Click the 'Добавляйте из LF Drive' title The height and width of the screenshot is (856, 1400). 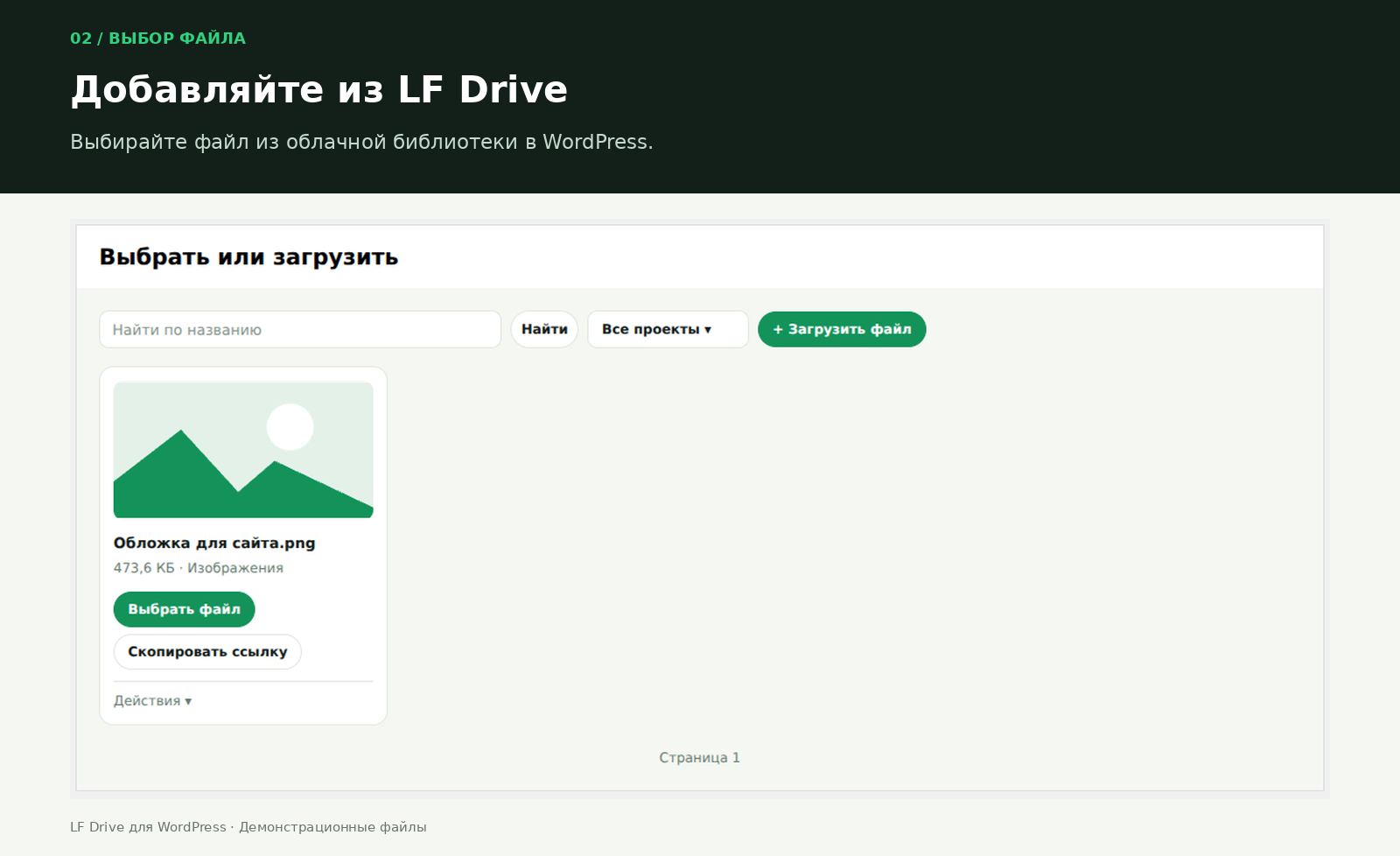point(319,89)
